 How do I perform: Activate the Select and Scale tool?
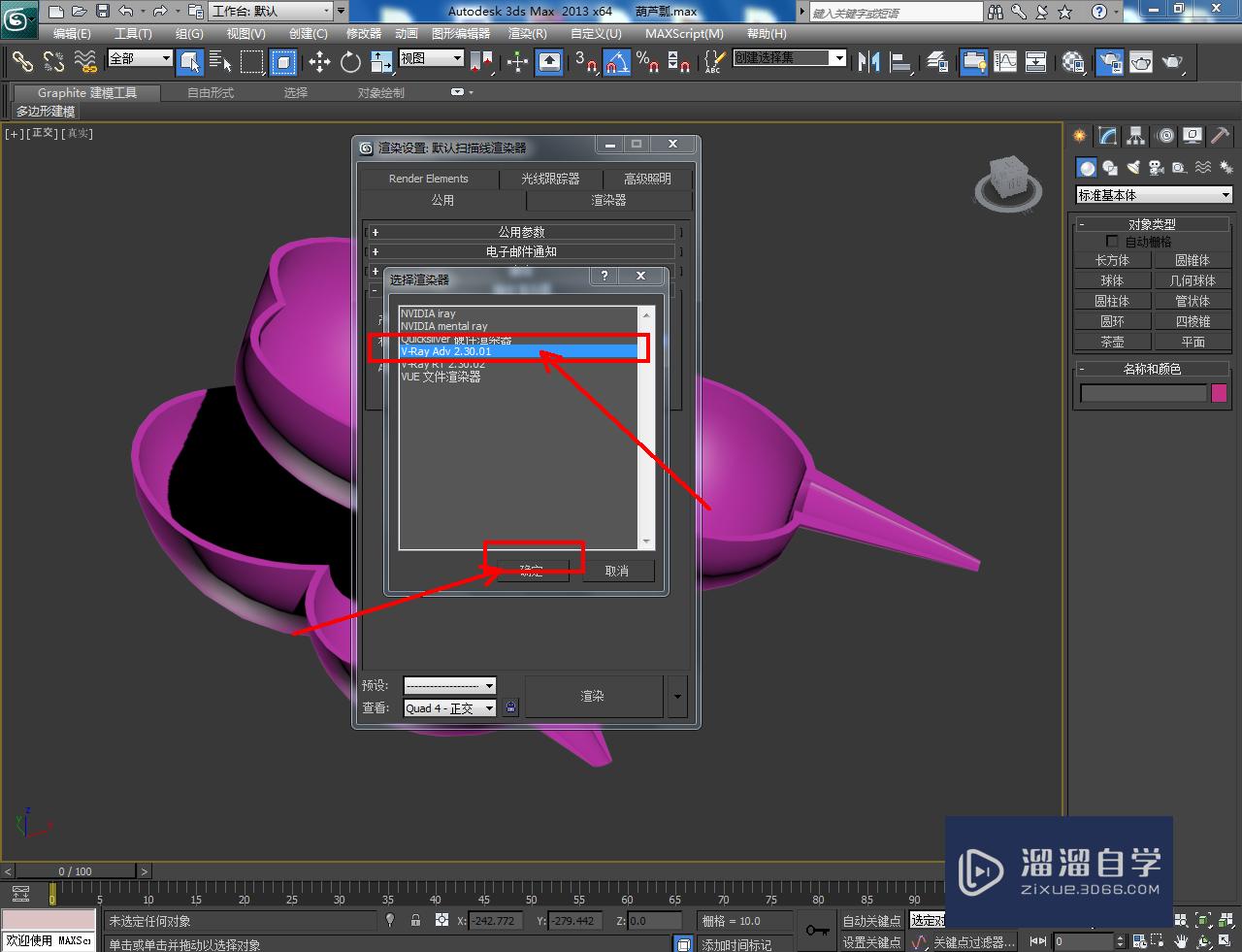click(x=381, y=62)
